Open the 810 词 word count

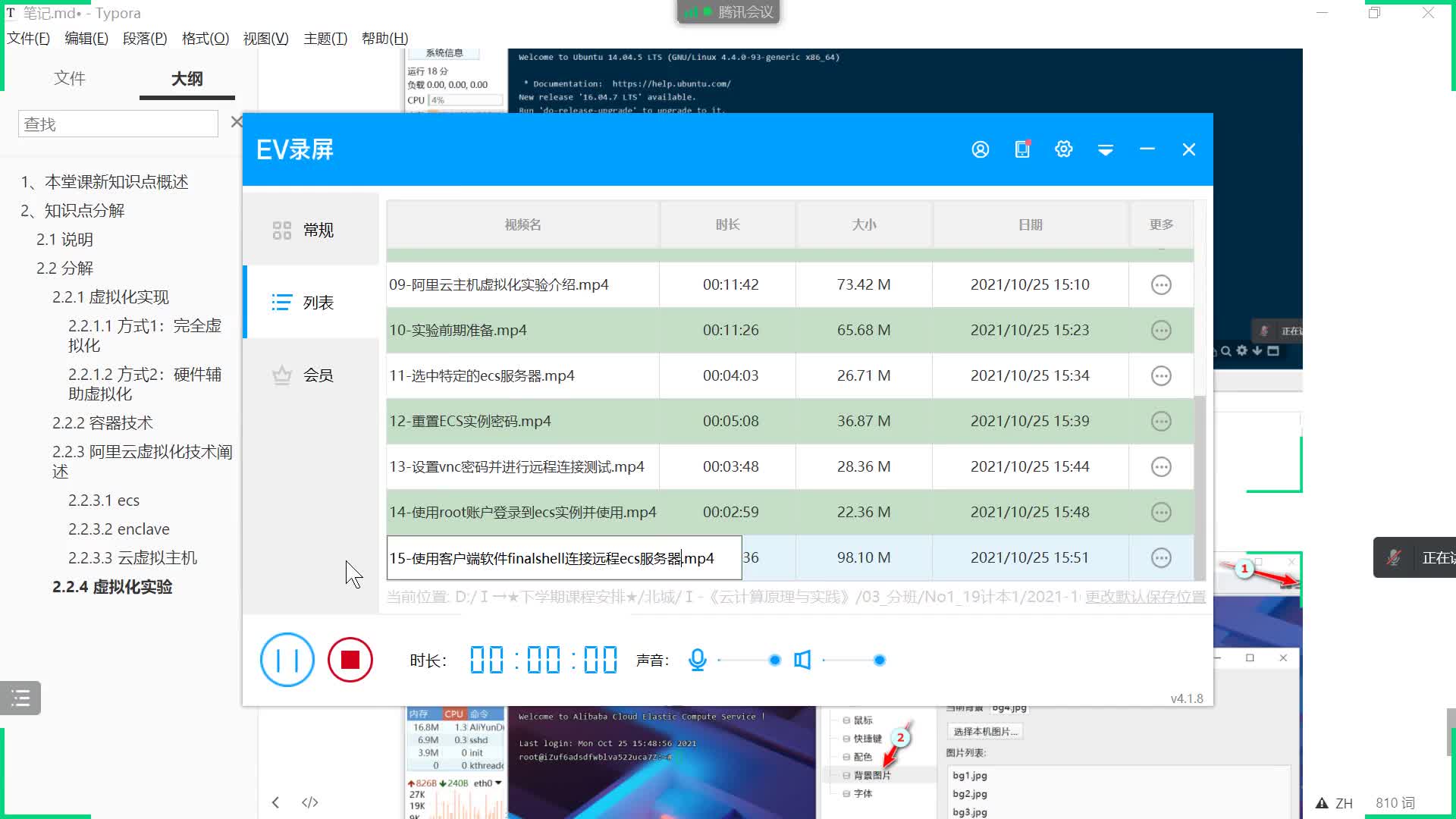coord(1395,803)
